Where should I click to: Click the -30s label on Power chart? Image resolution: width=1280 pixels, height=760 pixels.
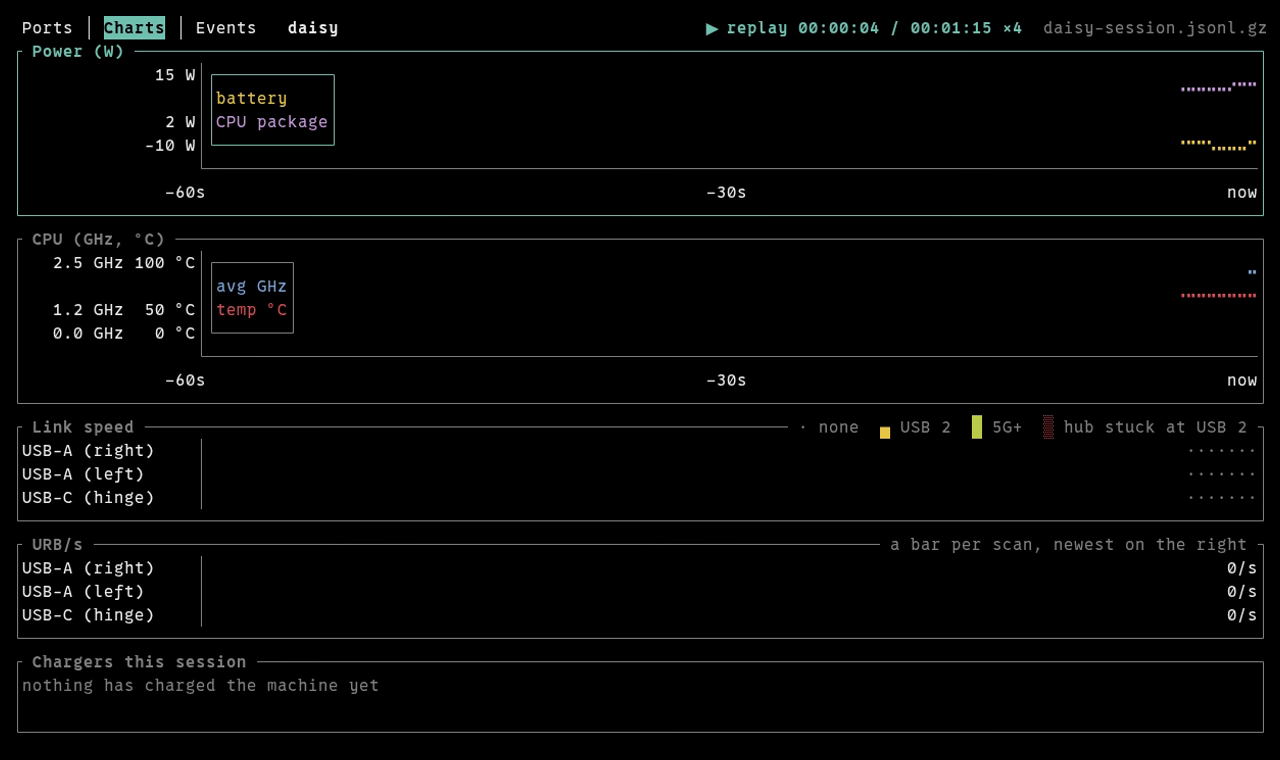[x=726, y=192]
